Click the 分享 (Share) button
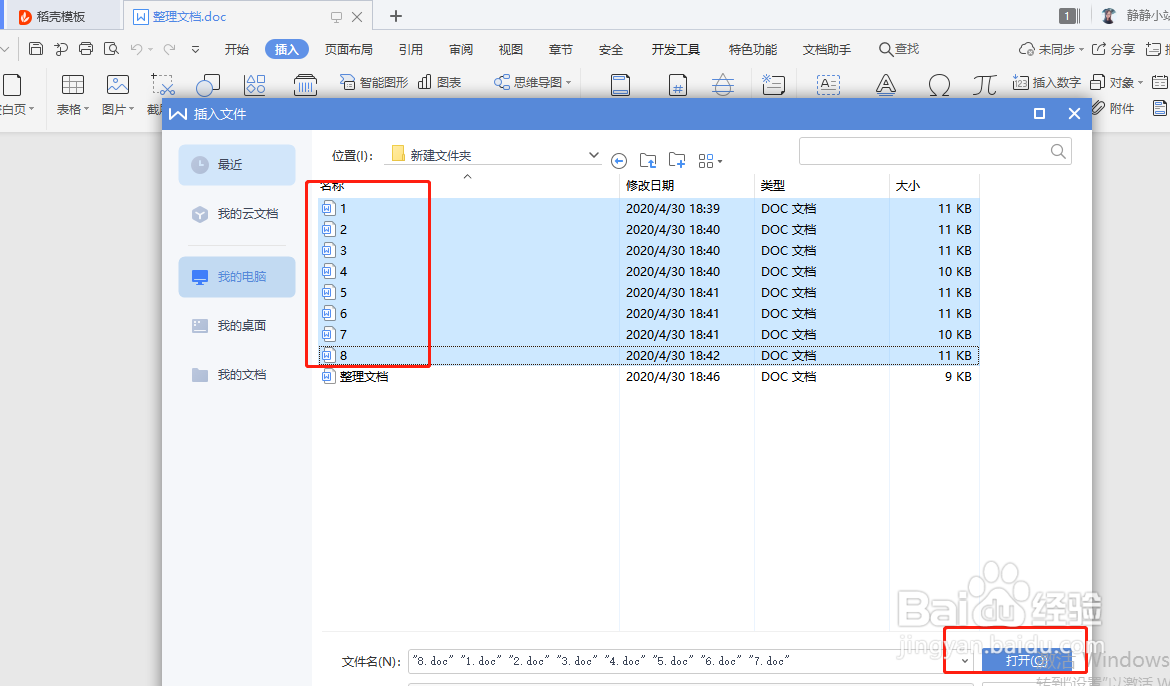Screen dimensions: 1170x686 tap(1113, 49)
